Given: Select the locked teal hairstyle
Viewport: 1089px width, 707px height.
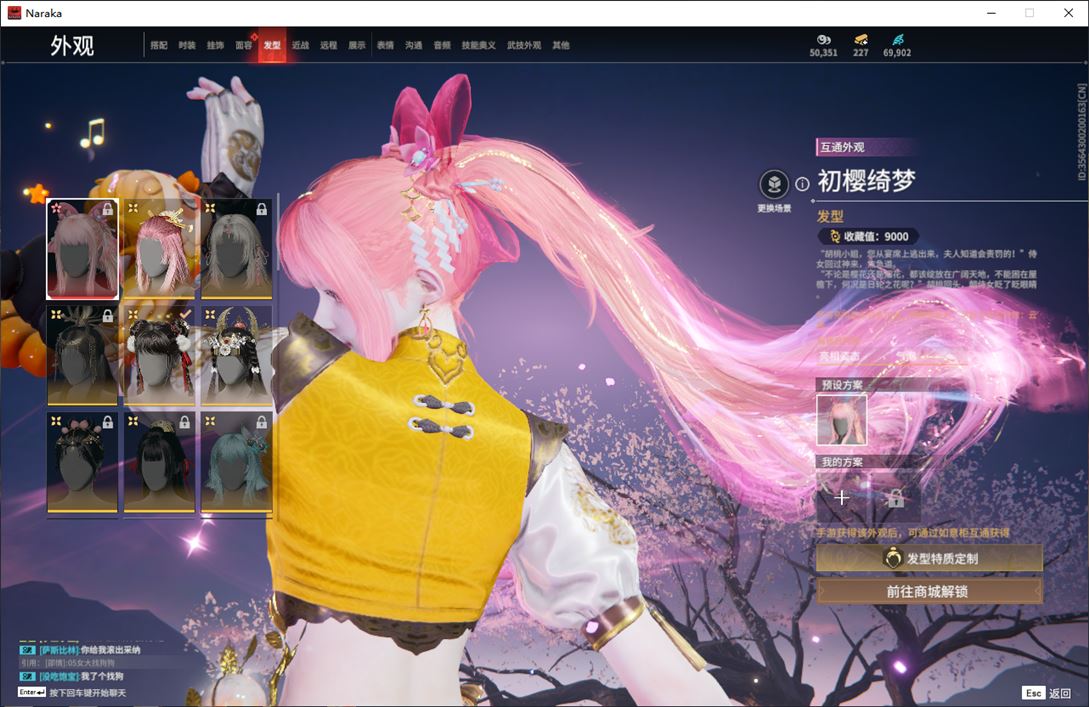Looking at the screenshot, I should [x=236, y=462].
